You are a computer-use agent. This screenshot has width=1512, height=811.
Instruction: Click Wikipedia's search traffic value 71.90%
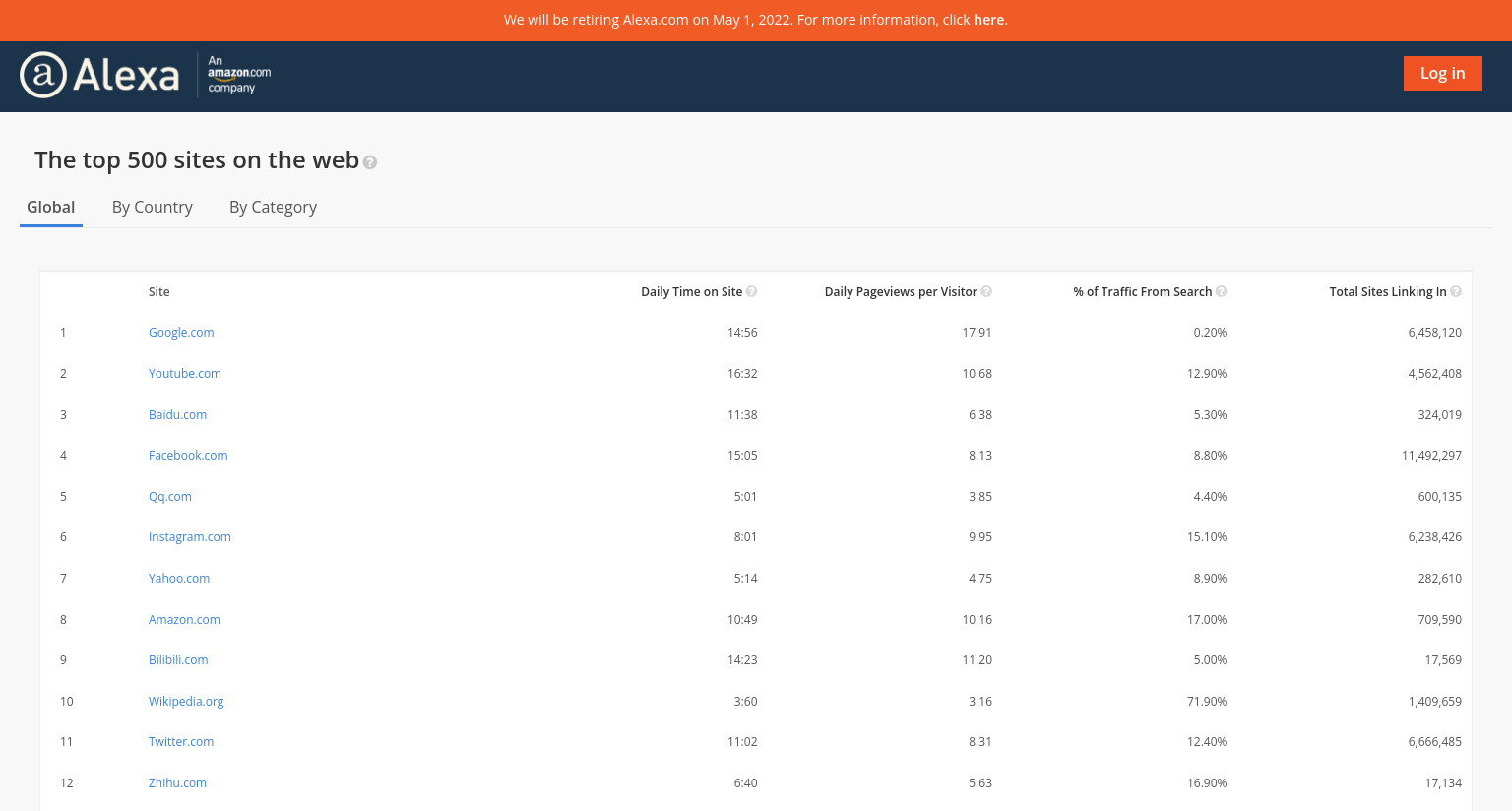(1207, 702)
